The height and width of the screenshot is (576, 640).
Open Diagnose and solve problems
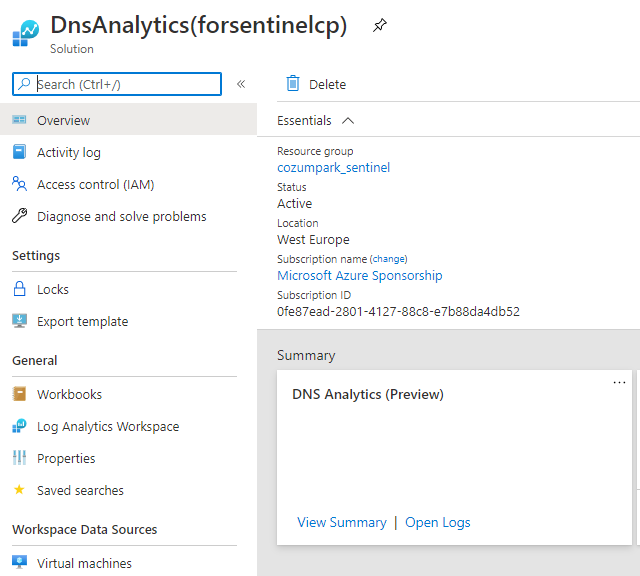coord(122,216)
